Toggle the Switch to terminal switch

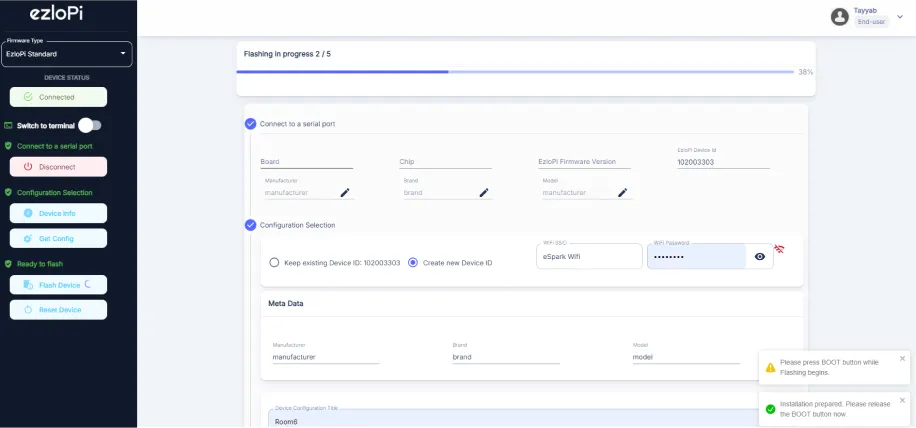point(90,125)
